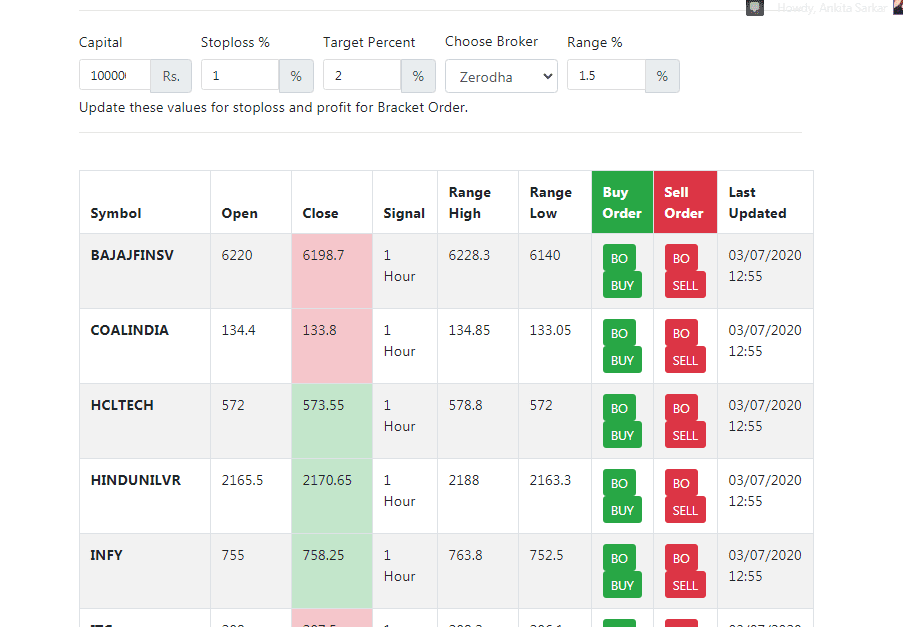Click range low value 133.05
This screenshot has height=627, width=903.
pos(551,330)
